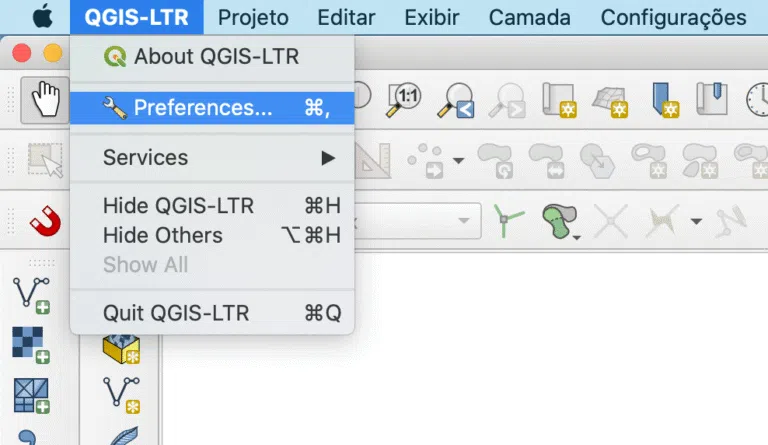768x445 pixels.
Task: Click Add Raster Layer checkerboard icon
Action: 31,345
